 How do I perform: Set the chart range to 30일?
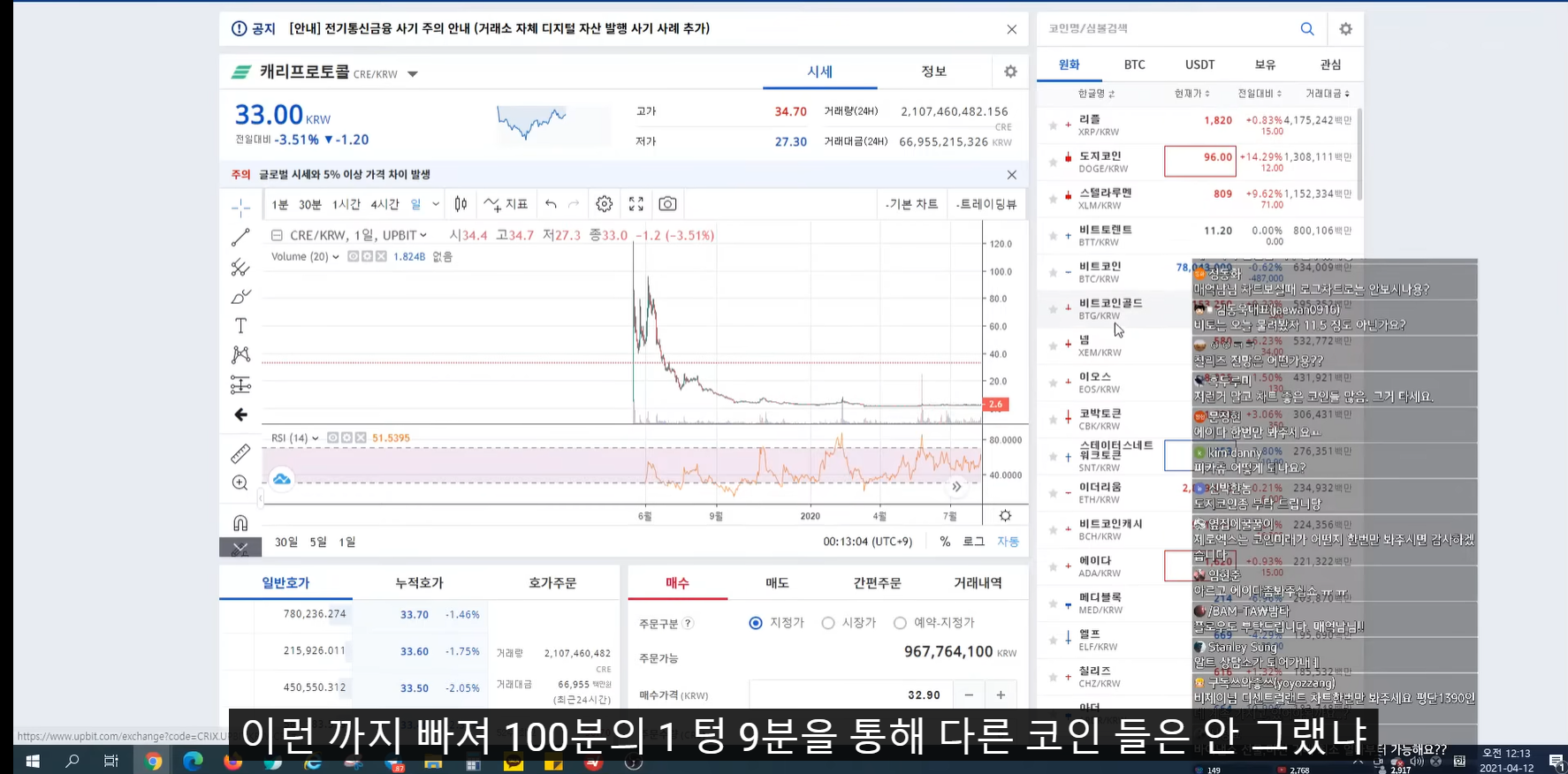tap(286, 542)
